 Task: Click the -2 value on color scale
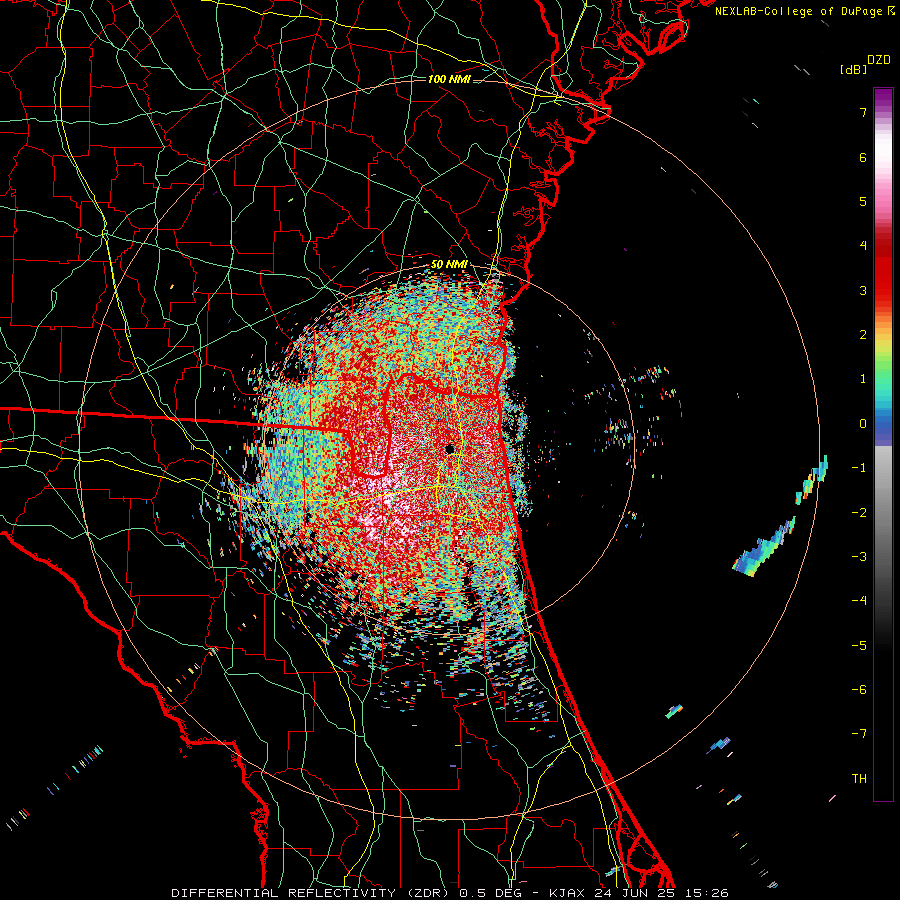(859, 513)
